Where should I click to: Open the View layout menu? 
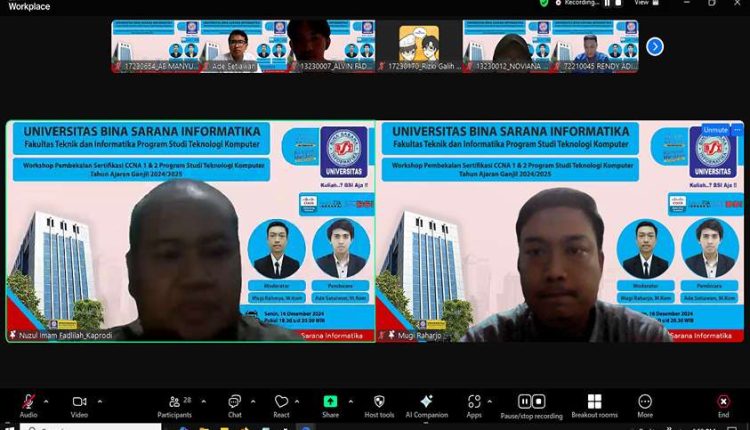pyautogui.click(x=647, y=3)
